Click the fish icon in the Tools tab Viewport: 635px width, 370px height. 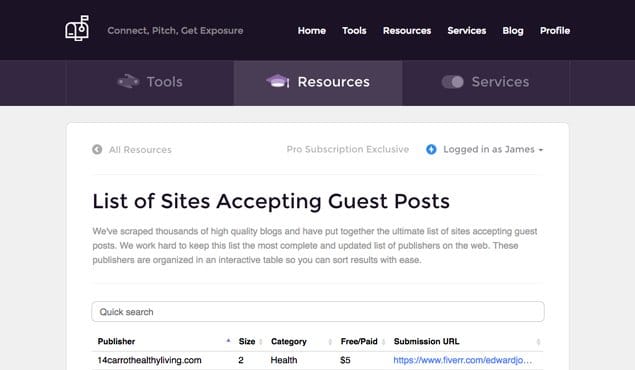click(128, 81)
